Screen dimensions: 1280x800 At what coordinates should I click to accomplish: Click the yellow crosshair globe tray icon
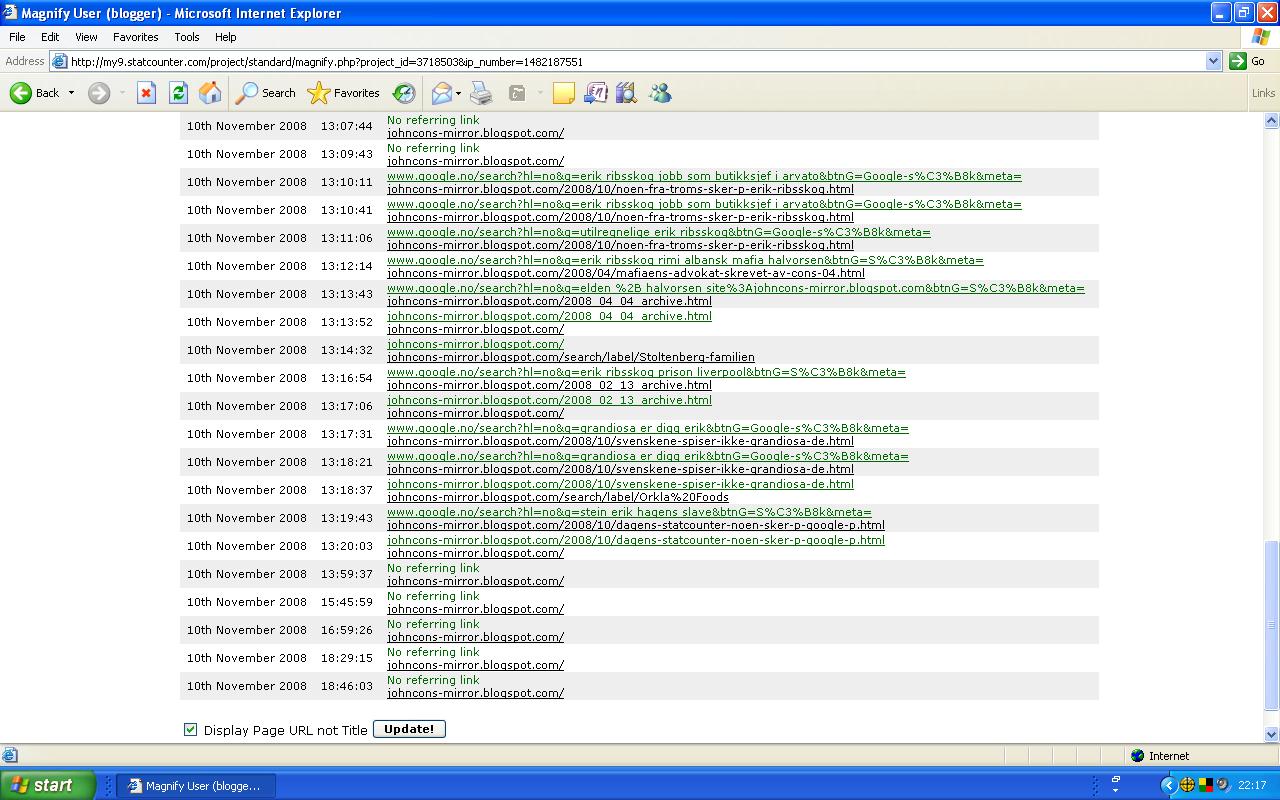1188,786
